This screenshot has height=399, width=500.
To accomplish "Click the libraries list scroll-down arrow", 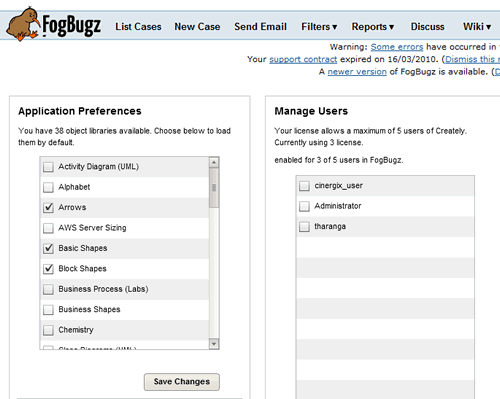I will pyautogui.click(x=214, y=344).
